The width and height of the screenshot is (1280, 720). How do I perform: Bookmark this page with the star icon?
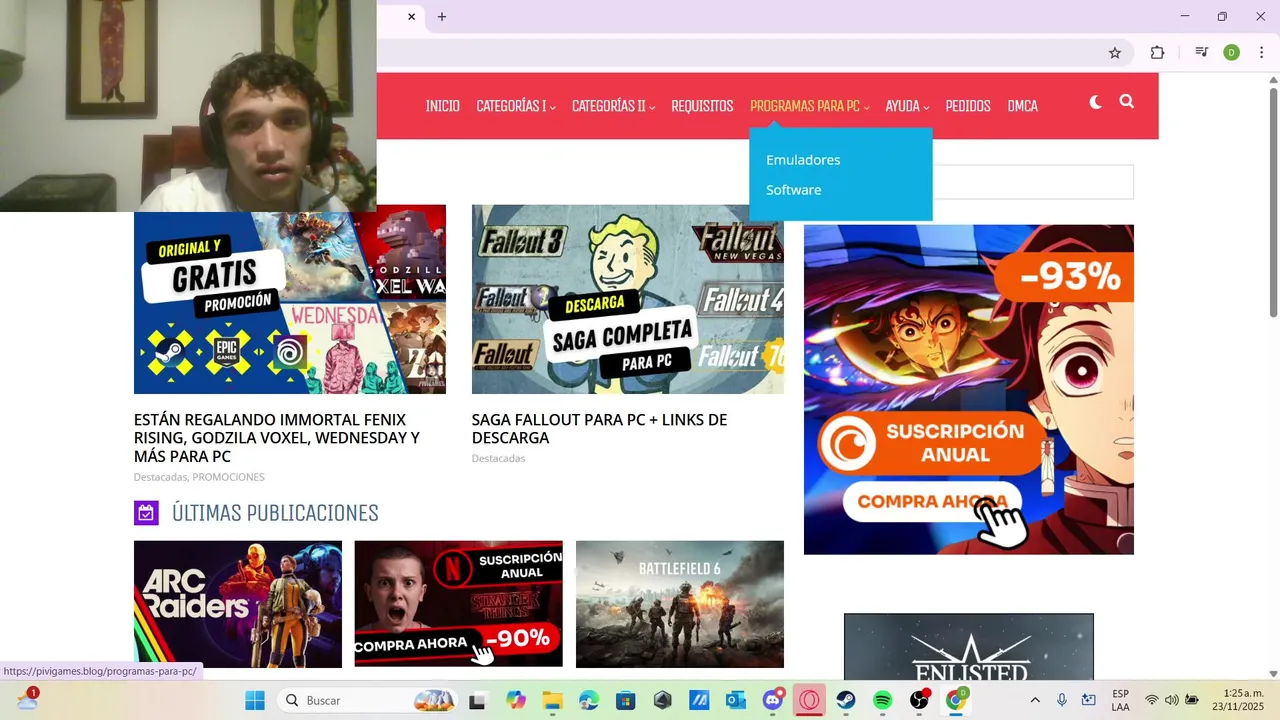pyautogui.click(x=1115, y=53)
